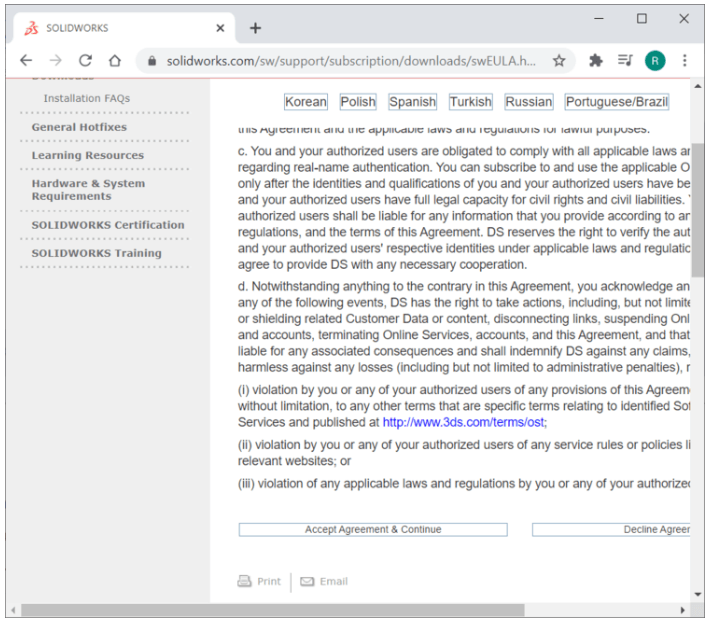The height and width of the screenshot is (623, 709).
Task: Click the Print link
Action: (x=269, y=581)
